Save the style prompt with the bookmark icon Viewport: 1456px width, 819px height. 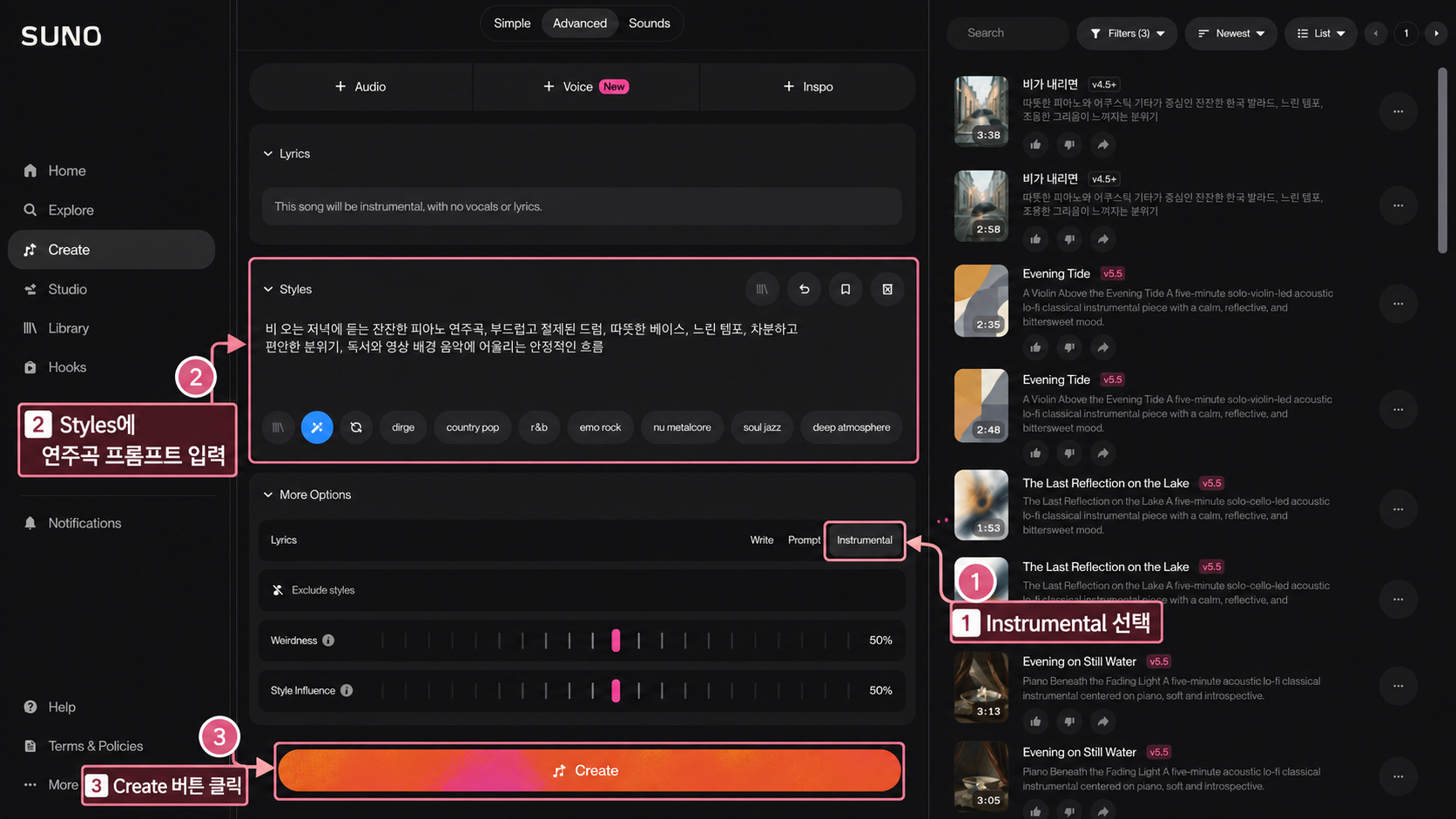point(846,289)
